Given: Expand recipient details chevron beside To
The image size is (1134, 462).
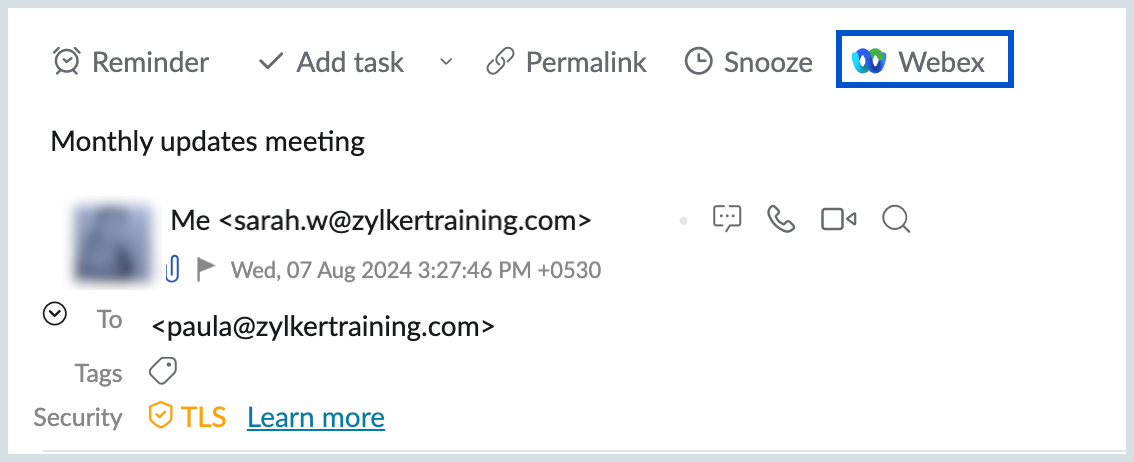Looking at the screenshot, I should 55,315.
